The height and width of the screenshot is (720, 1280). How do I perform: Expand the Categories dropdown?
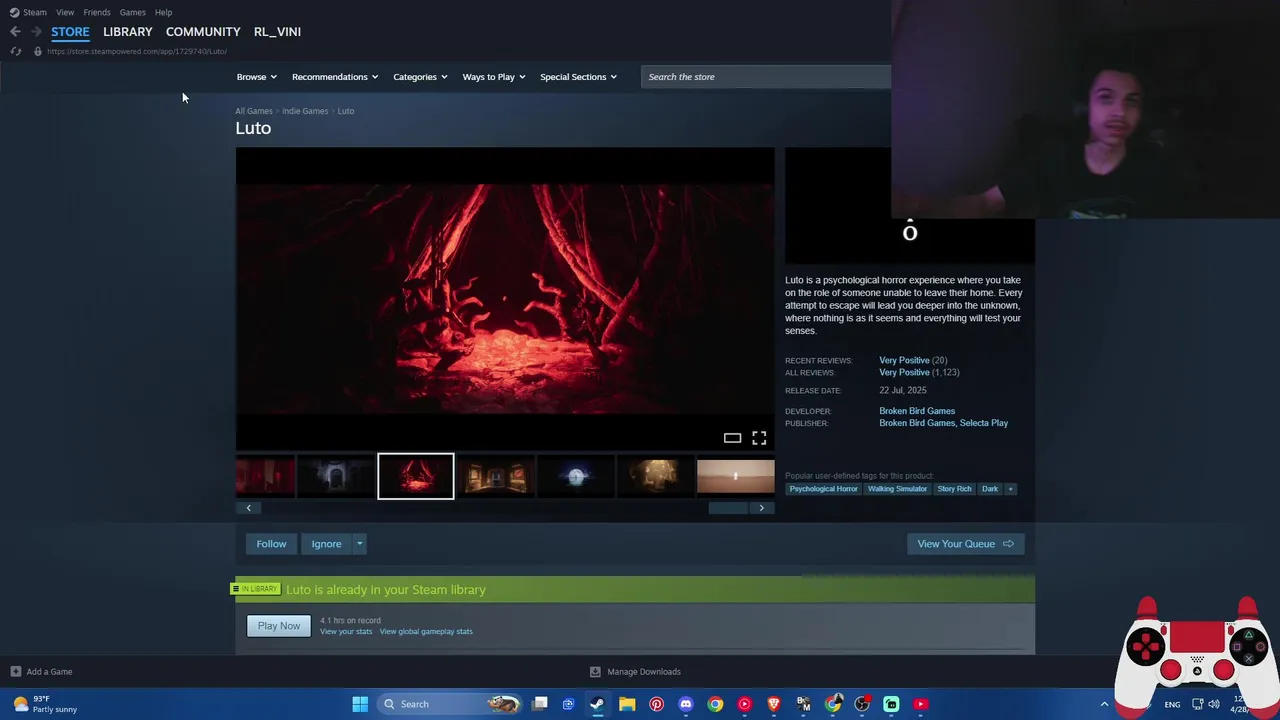(420, 77)
